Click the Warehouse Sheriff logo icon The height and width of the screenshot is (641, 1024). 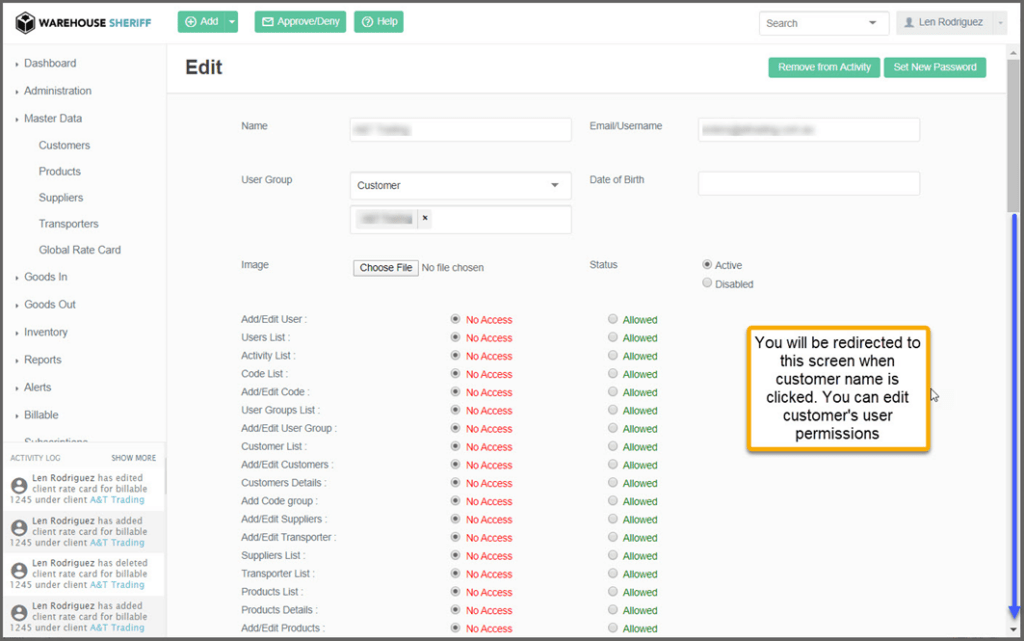point(25,22)
